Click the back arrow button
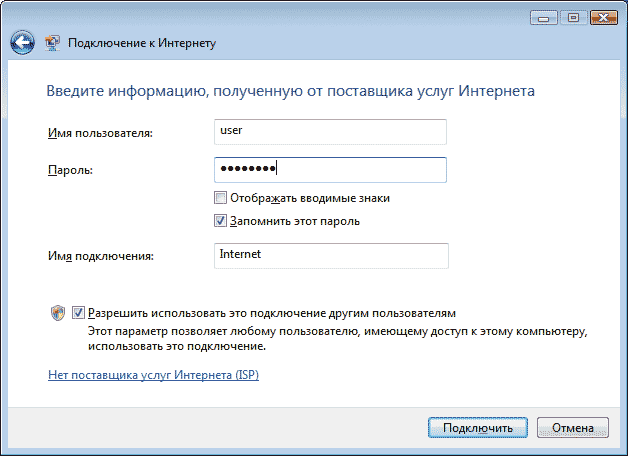Image resolution: width=628 pixels, height=456 pixels. 23,43
